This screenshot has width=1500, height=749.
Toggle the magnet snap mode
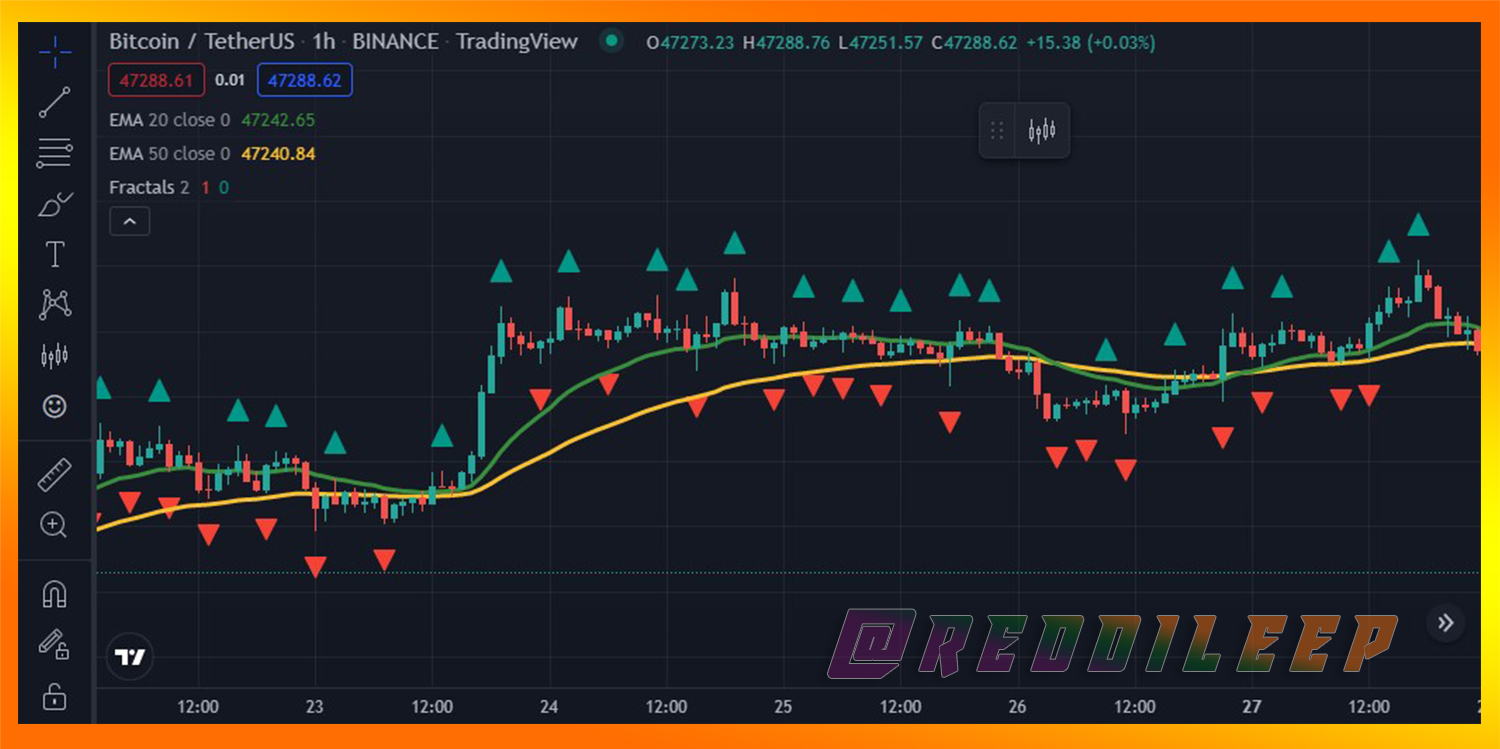[55, 594]
